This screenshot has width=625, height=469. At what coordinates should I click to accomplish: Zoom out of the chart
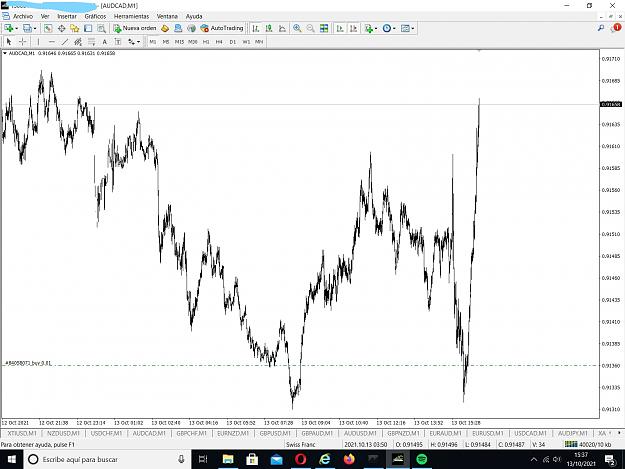tap(311, 28)
